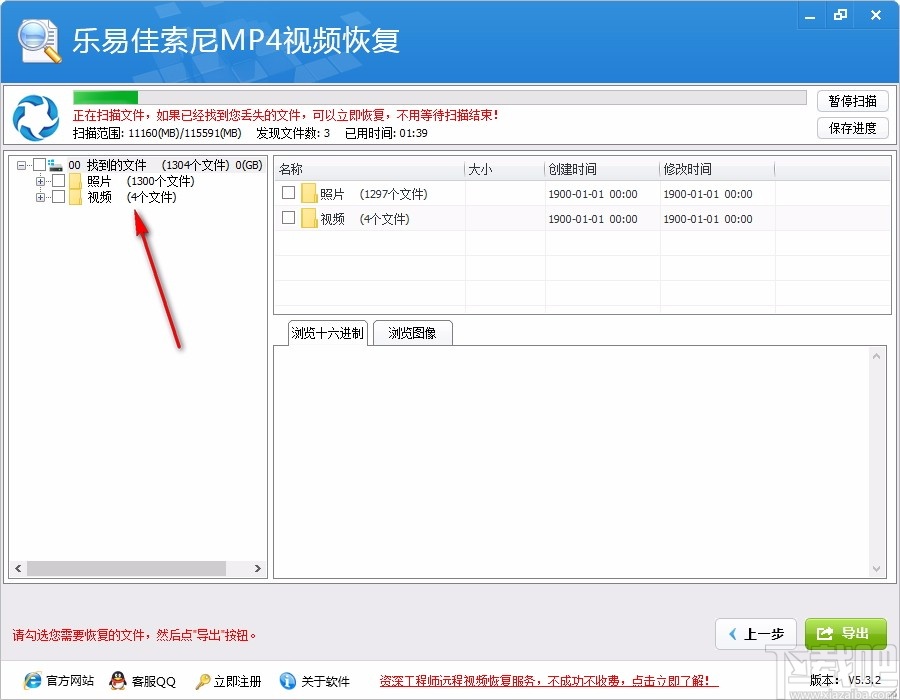Screen dimensions: 900x700
Task: Switch to the 浏览图像 tab
Action: (x=412, y=333)
